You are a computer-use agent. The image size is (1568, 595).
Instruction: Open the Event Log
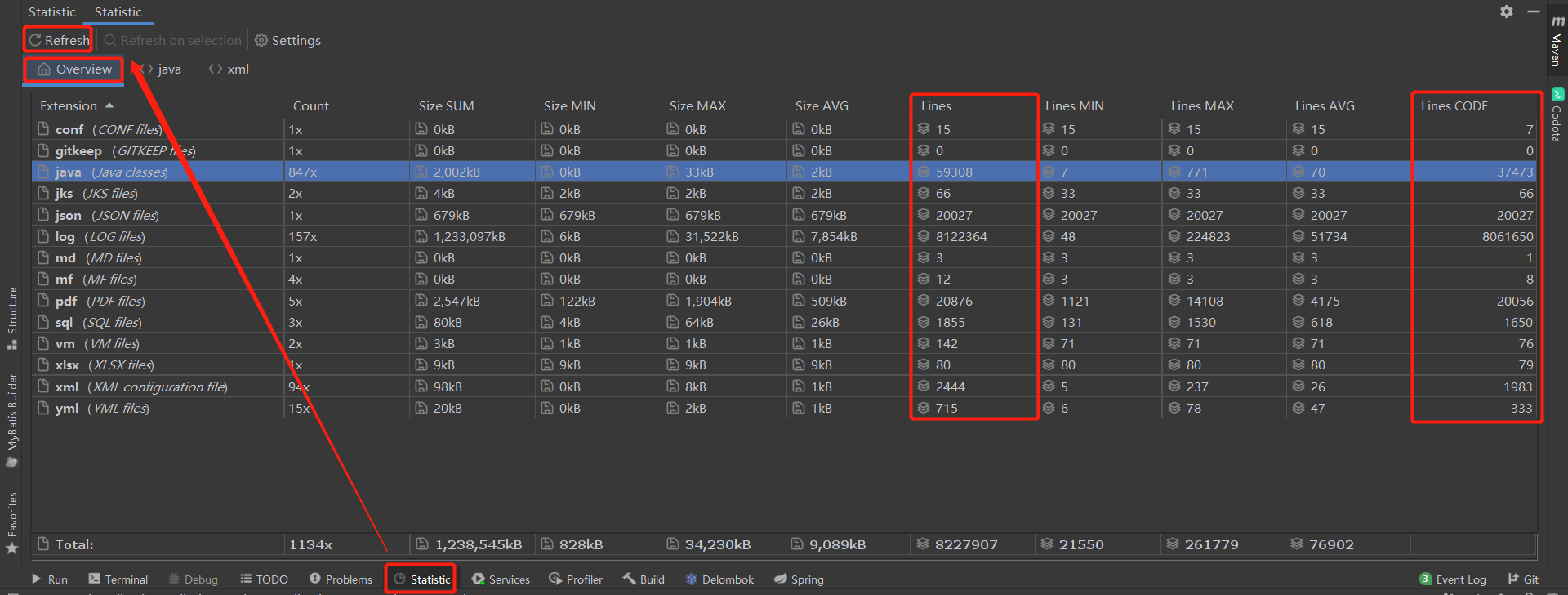(x=1452, y=579)
